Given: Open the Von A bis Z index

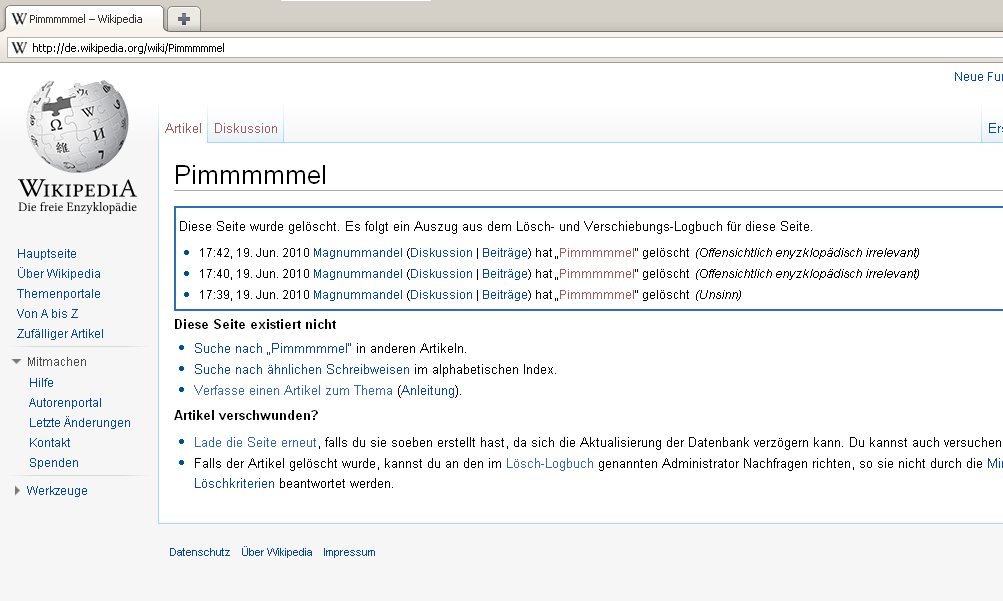Looking at the screenshot, I should (47, 314).
